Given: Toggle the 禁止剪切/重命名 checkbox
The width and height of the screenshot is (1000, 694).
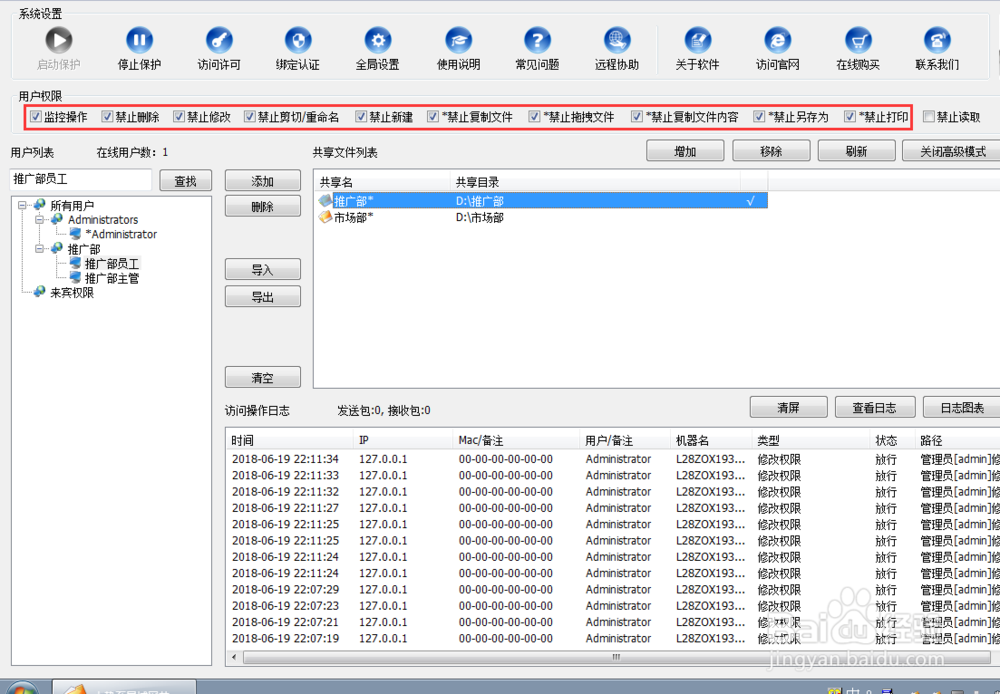Looking at the screenshot, I should pyautogui.click(x=249, y=117).
